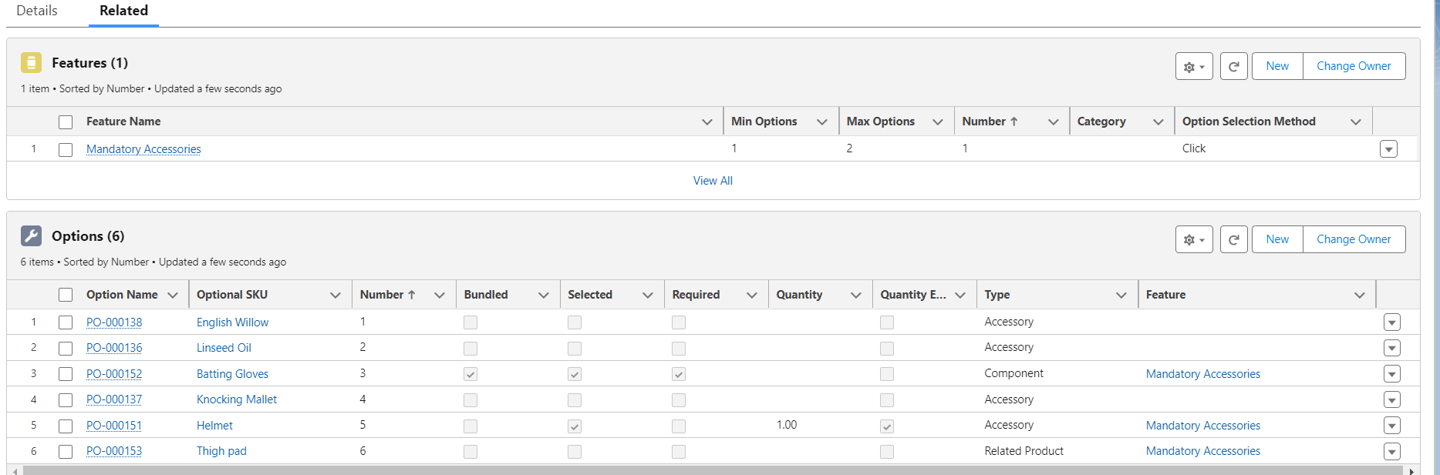
Task: Click New button in Options list
Action: [1277, 240]
